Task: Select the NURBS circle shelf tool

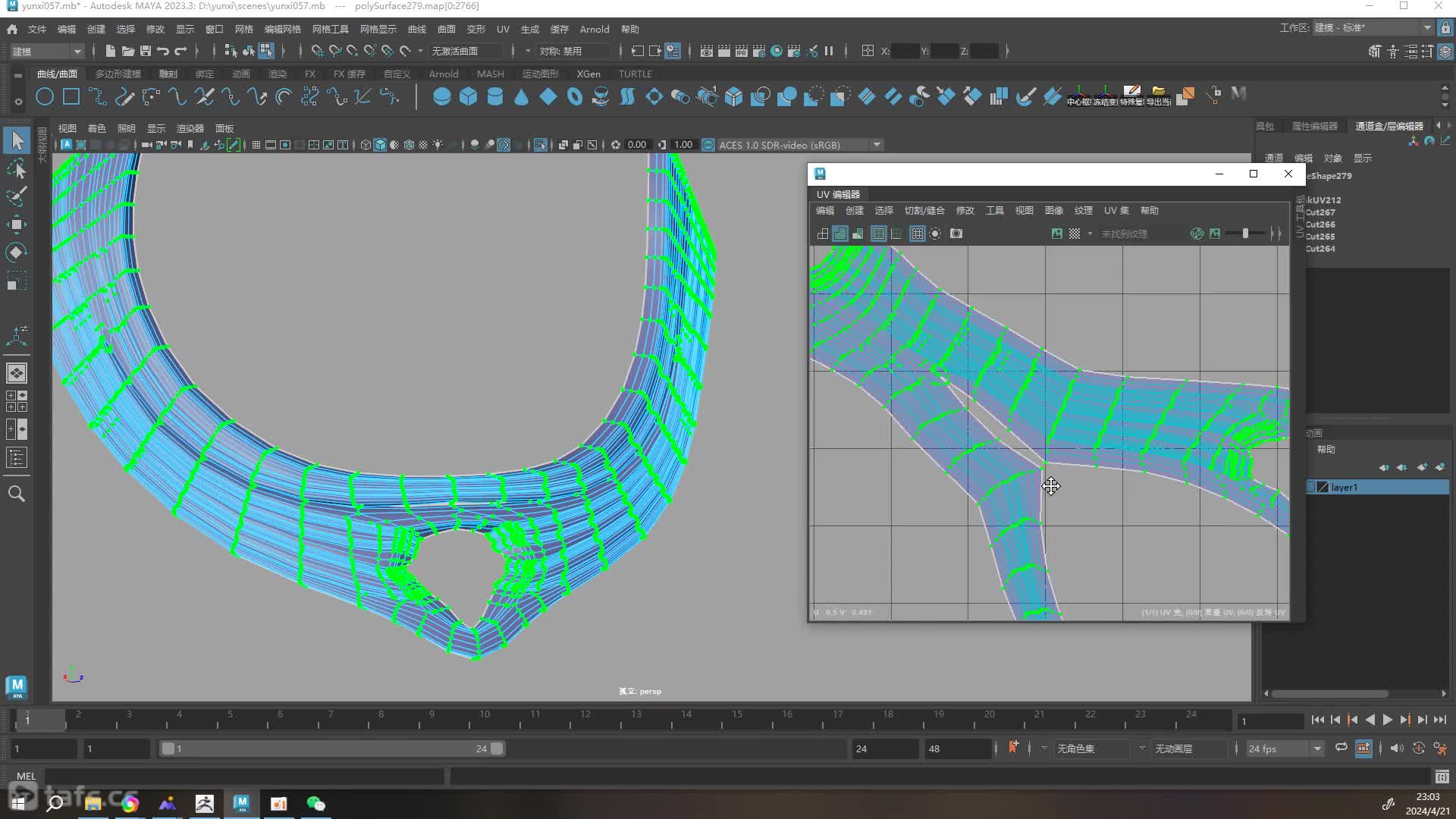Action: [x=45, y=96]
